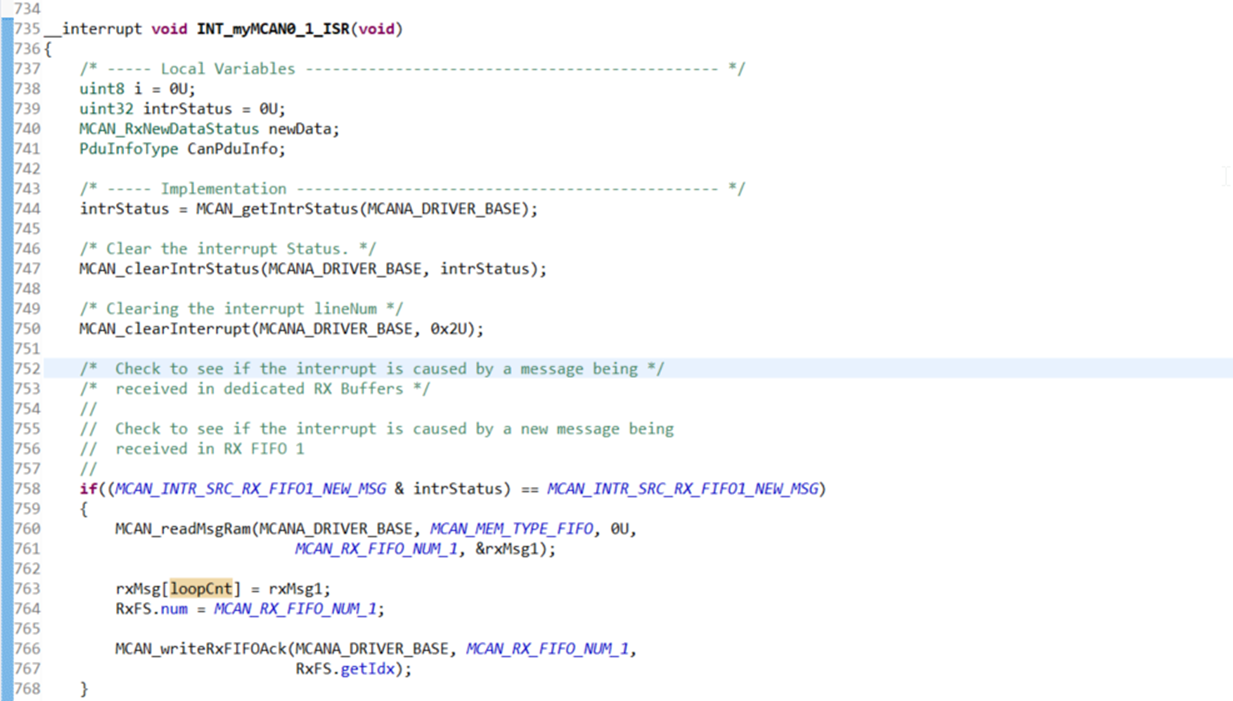Image resolution: width=1233 pixels, height=701 pixels.
Task: Click the highlighted loopCnt variable
Action: coord(201,588)
